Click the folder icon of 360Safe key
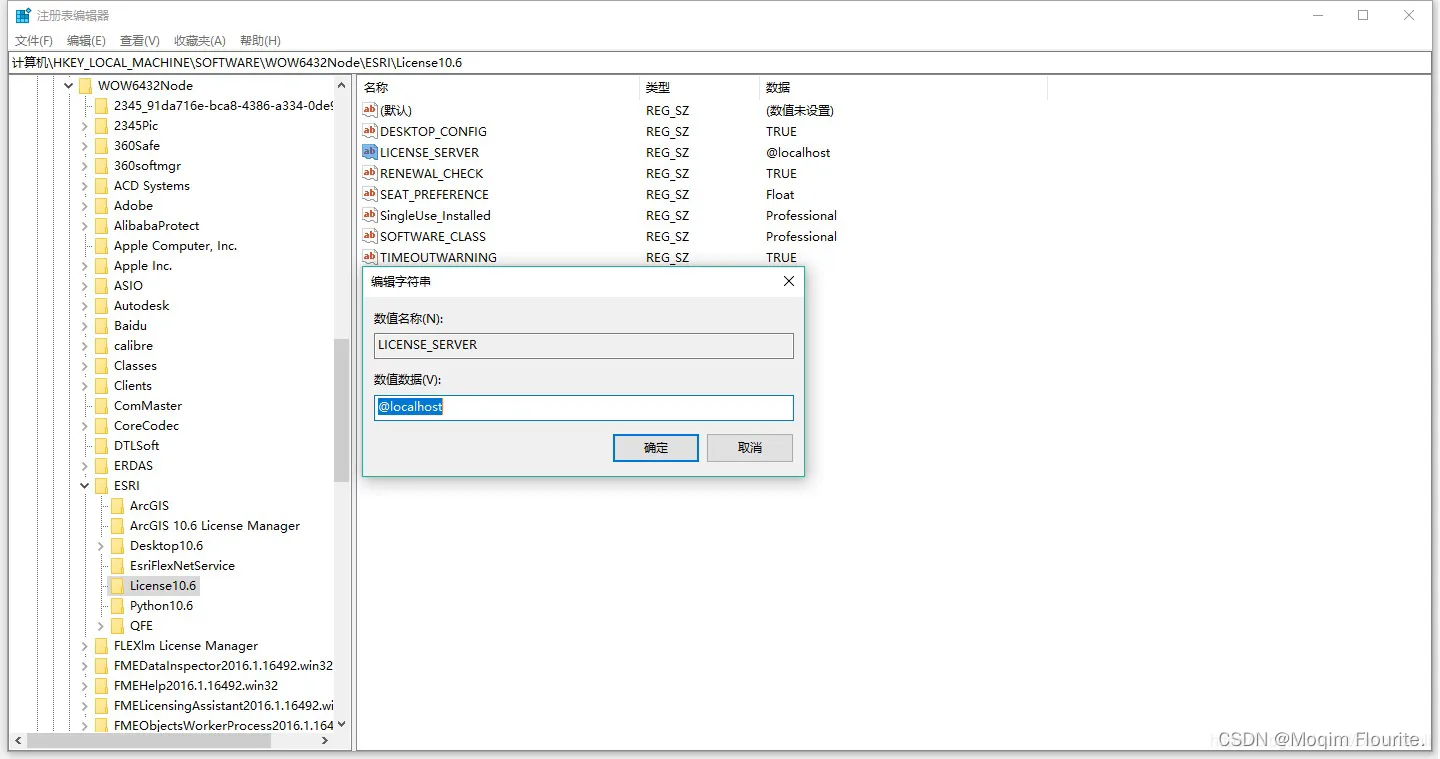This screenshot has width=1440, height=759. click(101, 145)
